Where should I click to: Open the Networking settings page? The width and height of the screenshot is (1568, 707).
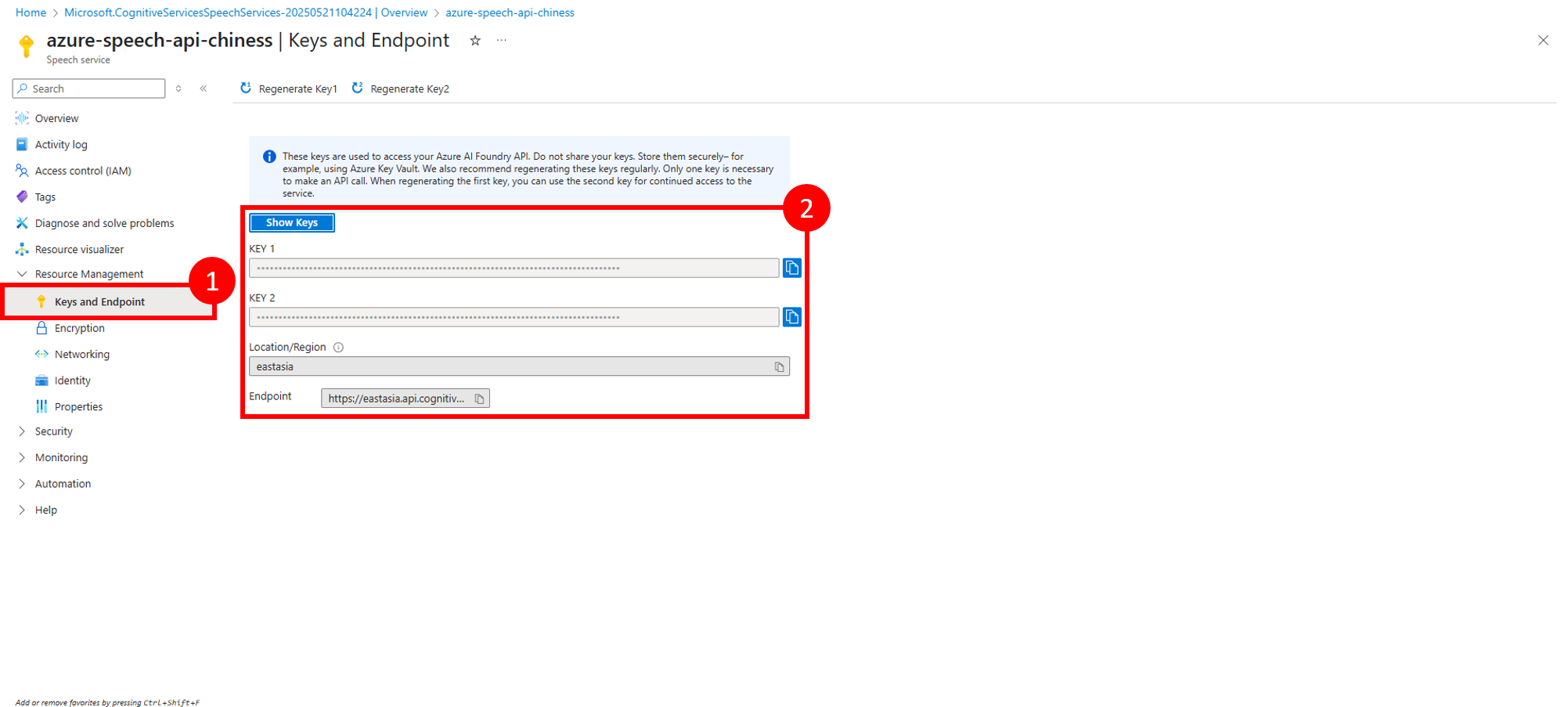tap(81, 355)
